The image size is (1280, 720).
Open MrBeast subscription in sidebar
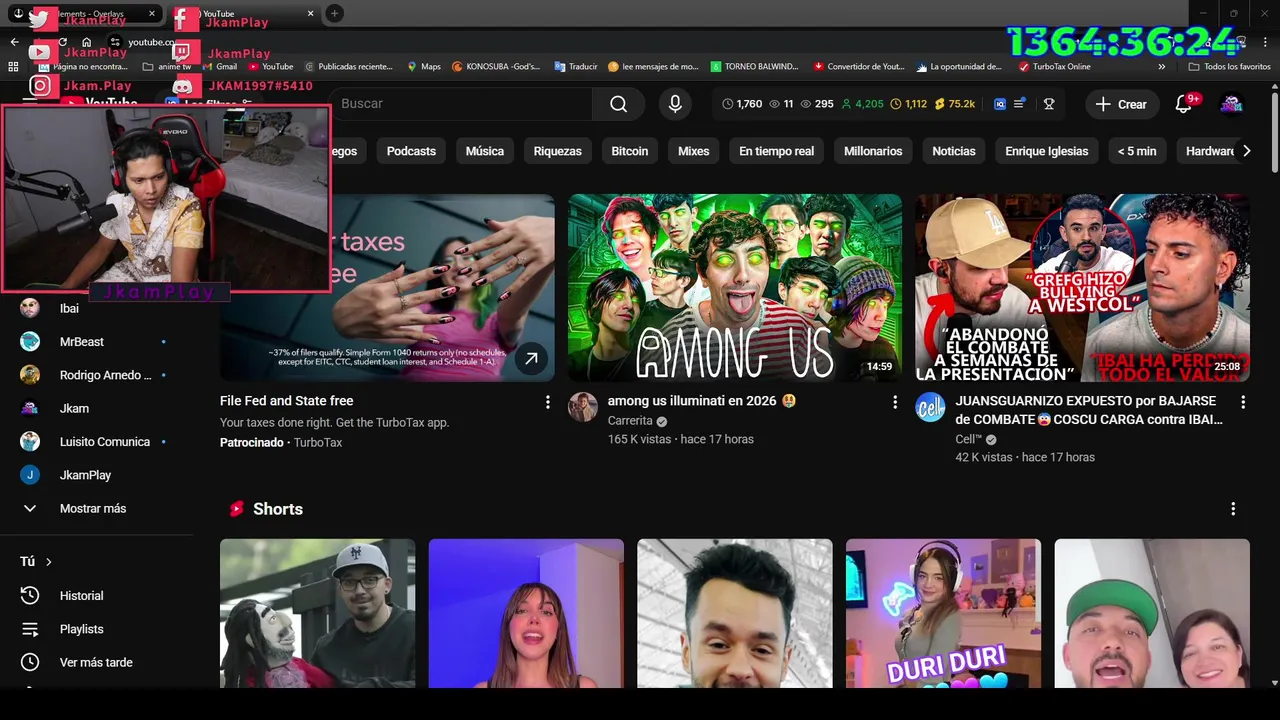coord(82,342)
